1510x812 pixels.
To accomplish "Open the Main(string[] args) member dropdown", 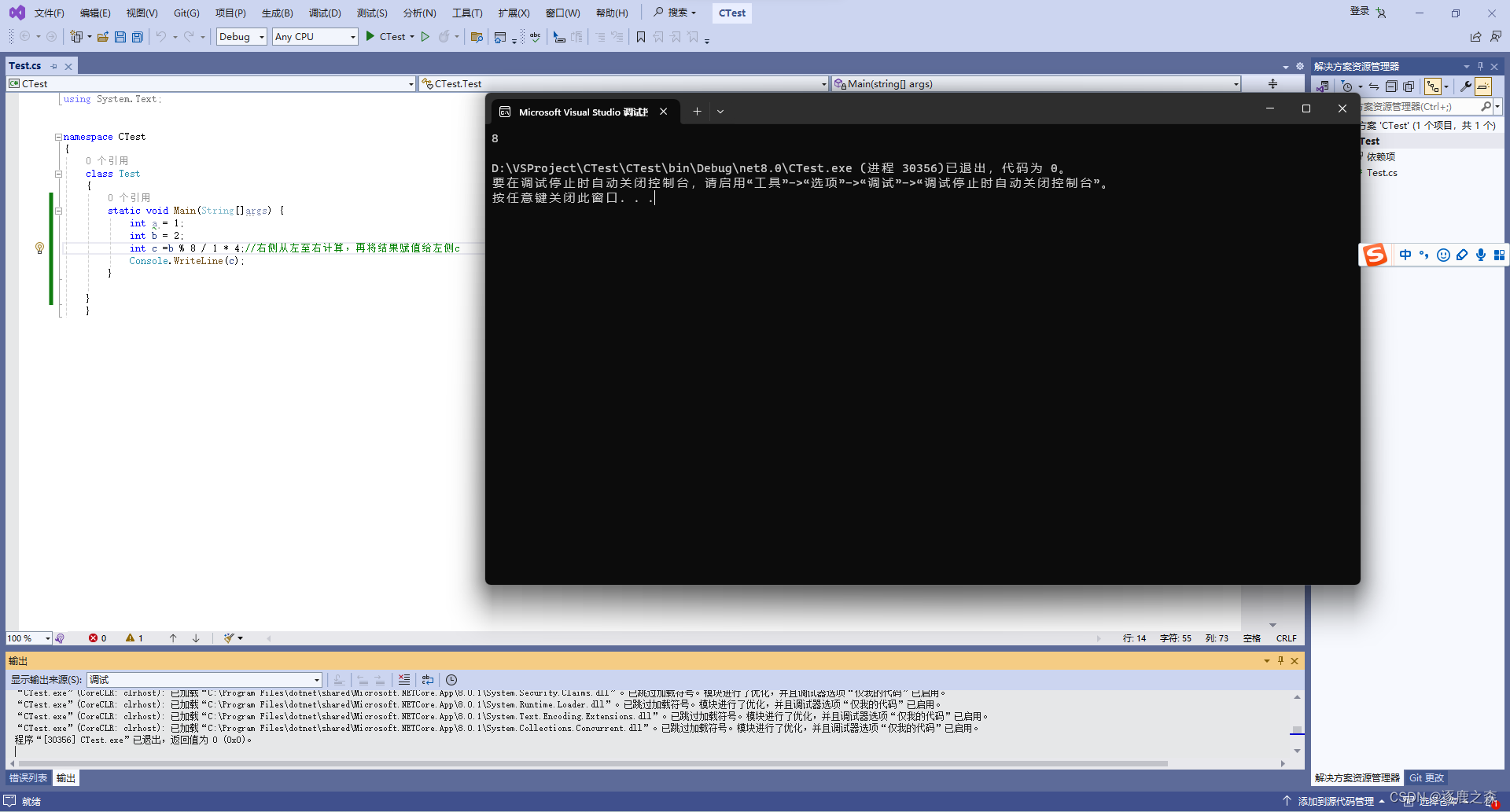I will (x=1037, y=84).
